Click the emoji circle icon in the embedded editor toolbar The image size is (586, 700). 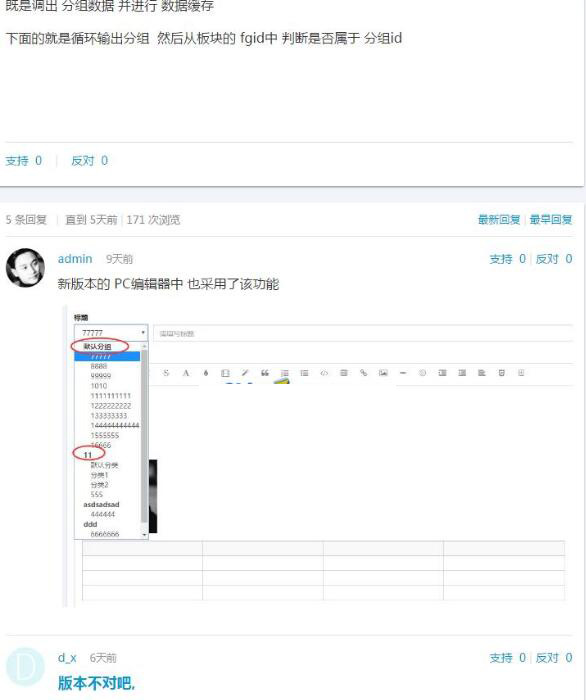423,373
